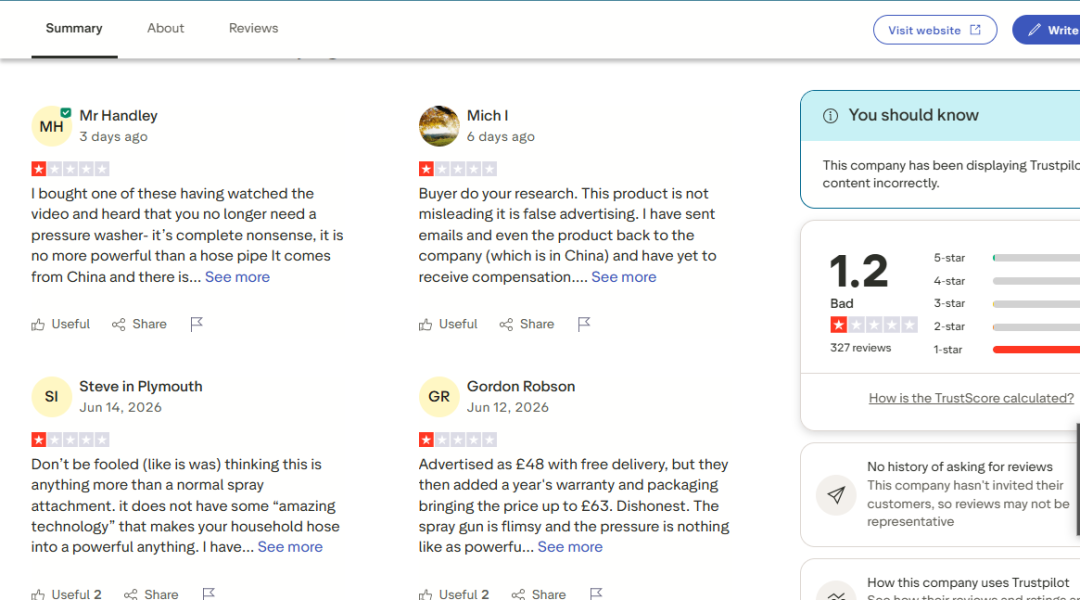
Task: Switch to the Summary tab
Action: [74, 28]
